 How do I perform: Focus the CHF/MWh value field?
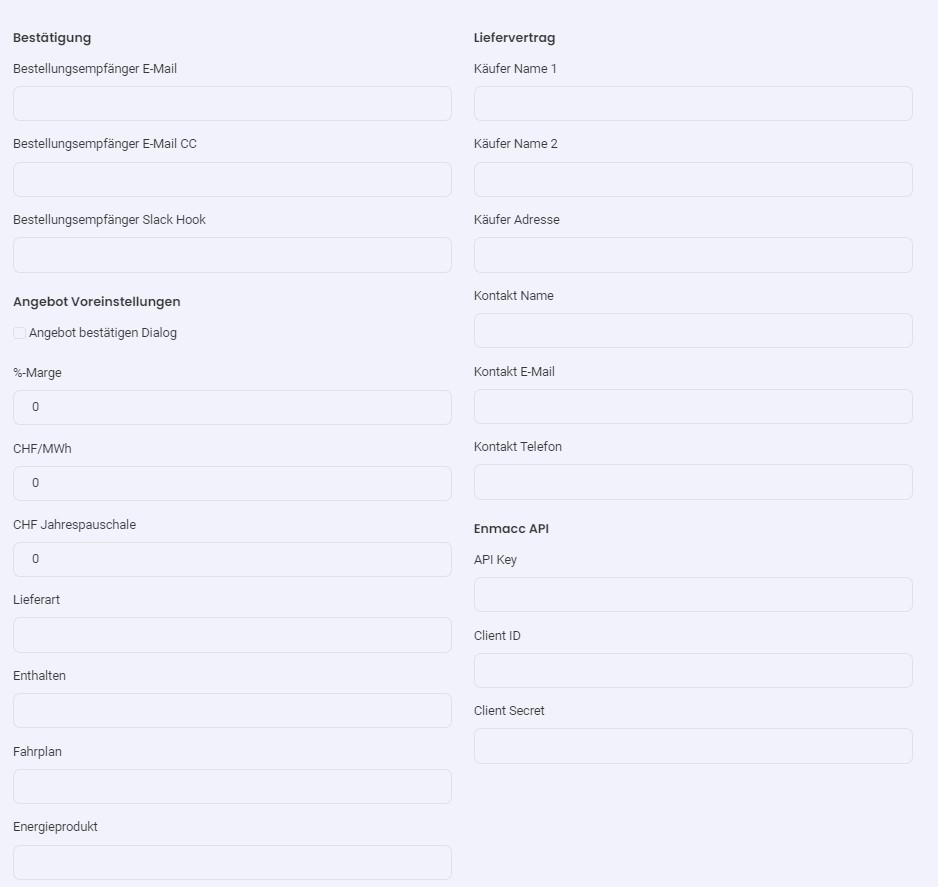232,483
